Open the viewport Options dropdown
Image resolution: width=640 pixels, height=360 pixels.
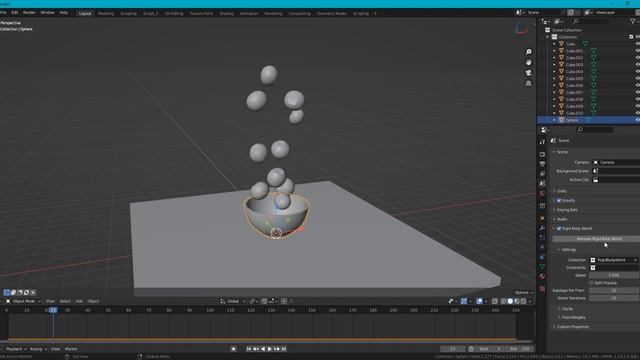[x=523, y=293]
